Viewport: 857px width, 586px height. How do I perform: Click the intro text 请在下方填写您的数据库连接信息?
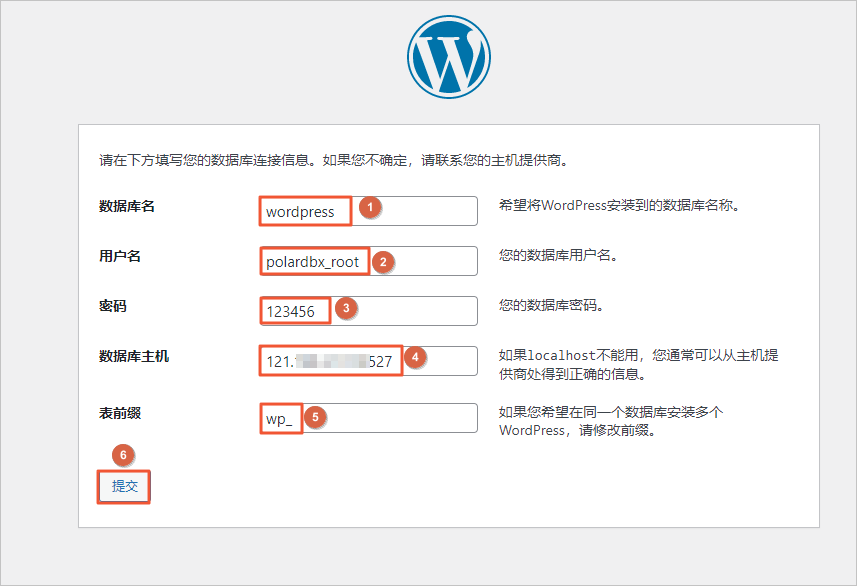pyautogui.click(x=334, y=160)
